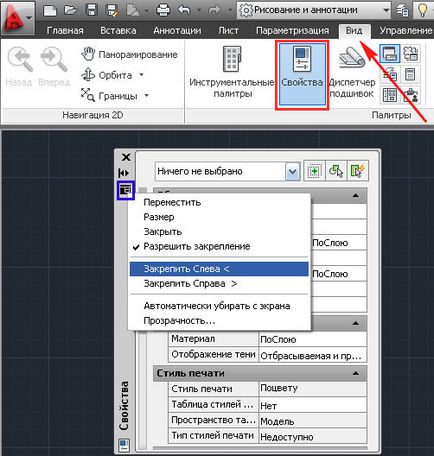Image resolution: width=434 pixels, height=456 pixels.
Task: Switch to the Главная ribbon tab
Action: pos(65,31)
